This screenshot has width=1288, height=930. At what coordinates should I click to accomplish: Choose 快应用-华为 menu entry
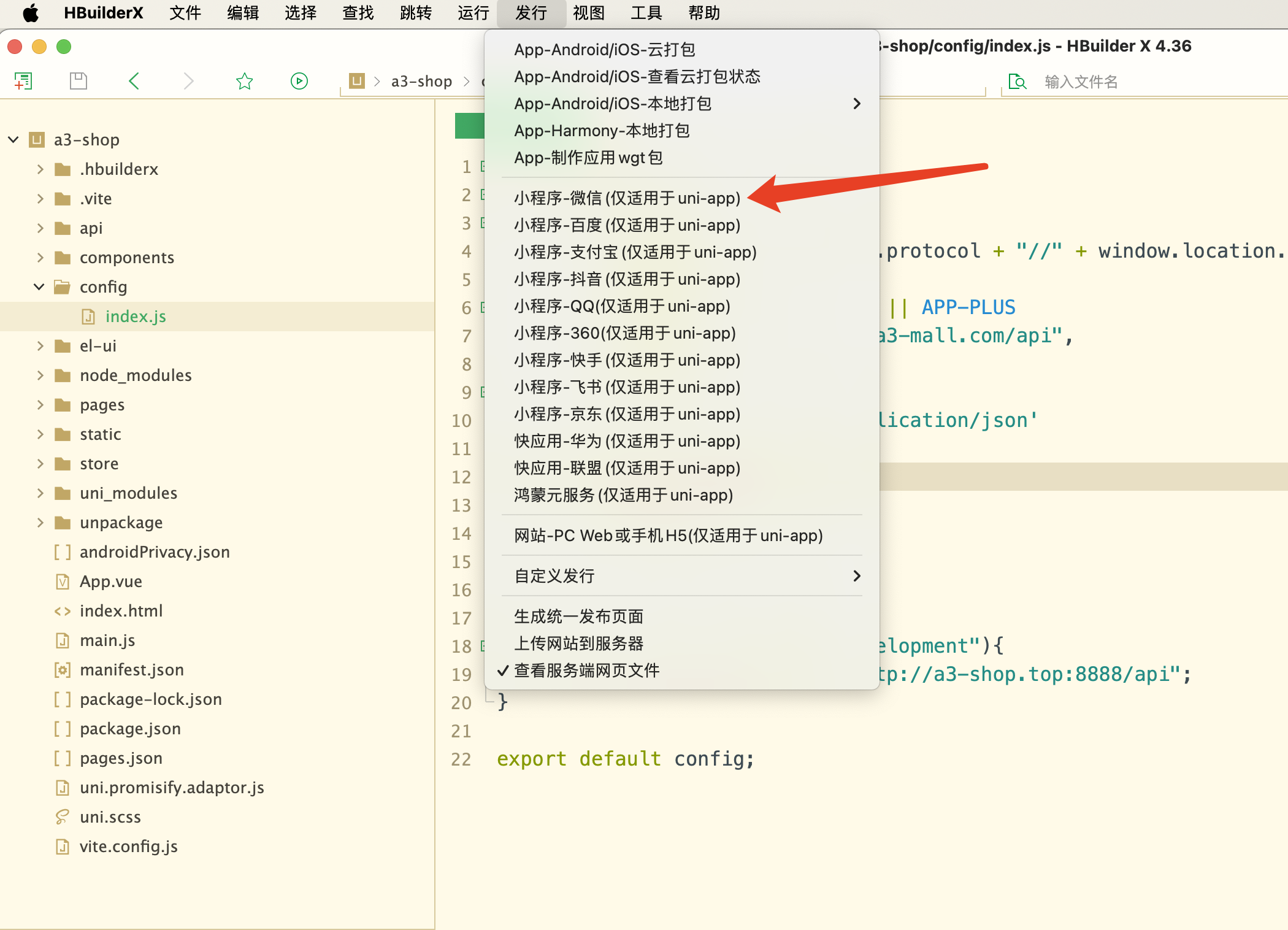(682, 441)
